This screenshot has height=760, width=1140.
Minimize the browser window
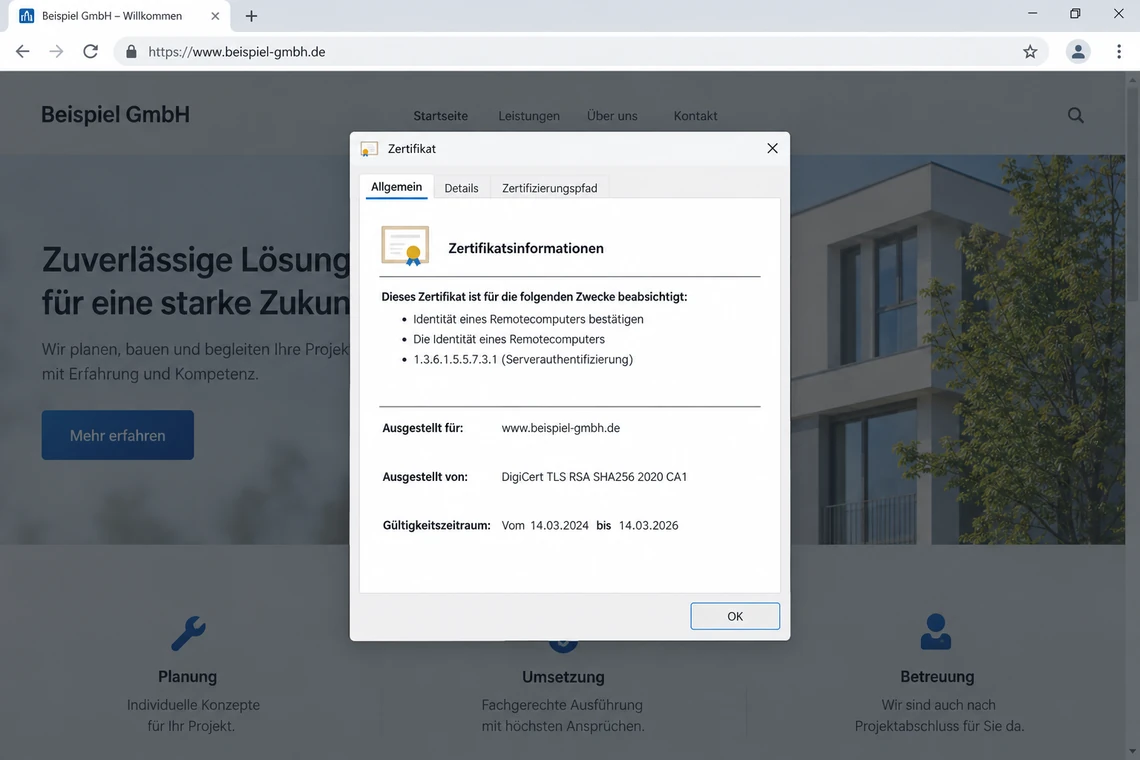coord(1032,13)
